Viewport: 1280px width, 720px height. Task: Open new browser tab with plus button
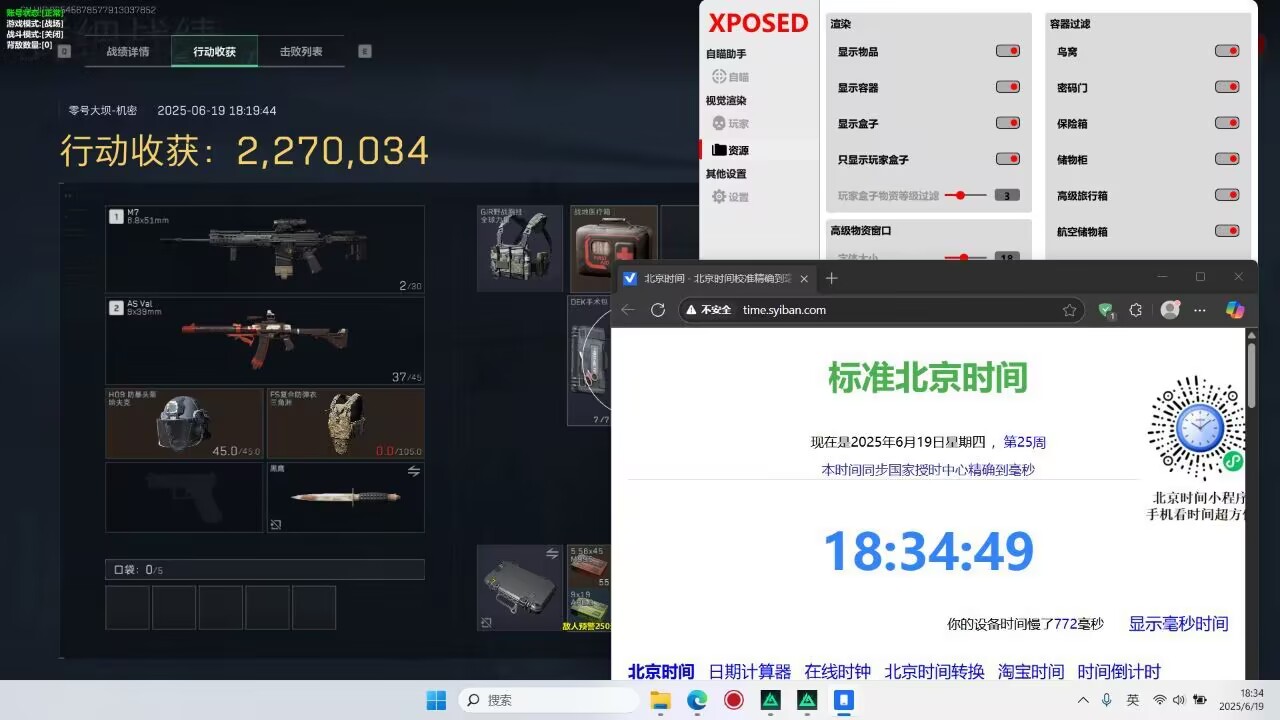[x=831, y=278]
